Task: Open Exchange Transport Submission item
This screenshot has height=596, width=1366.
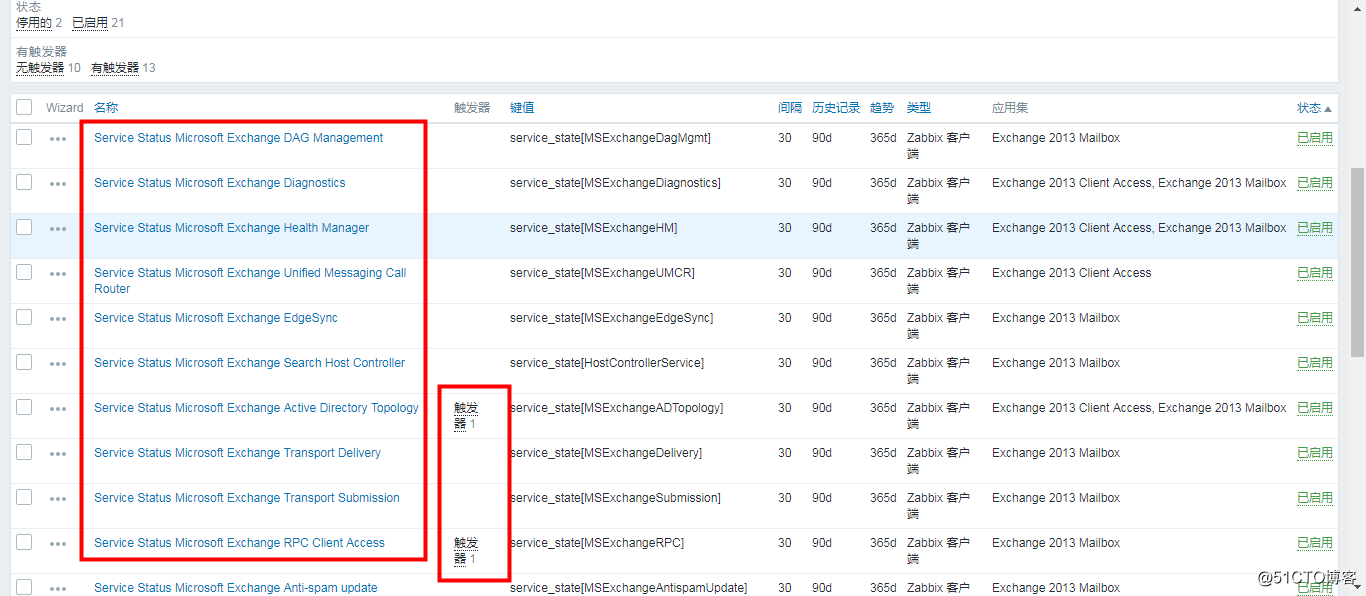Action: (247, 498)
